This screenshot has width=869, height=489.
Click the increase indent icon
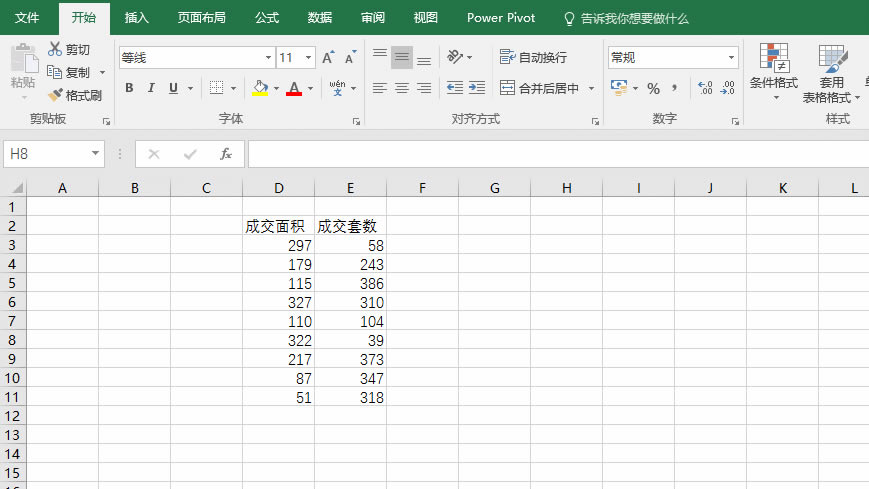pos(476,88)
